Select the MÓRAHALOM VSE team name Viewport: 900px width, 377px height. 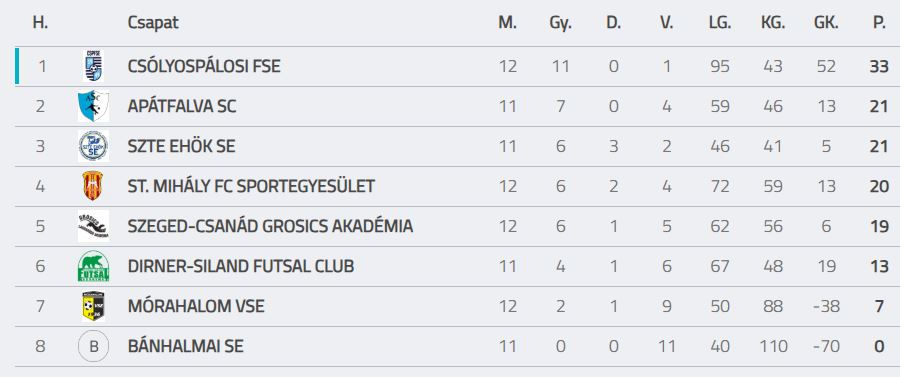[x=196, y=306]
